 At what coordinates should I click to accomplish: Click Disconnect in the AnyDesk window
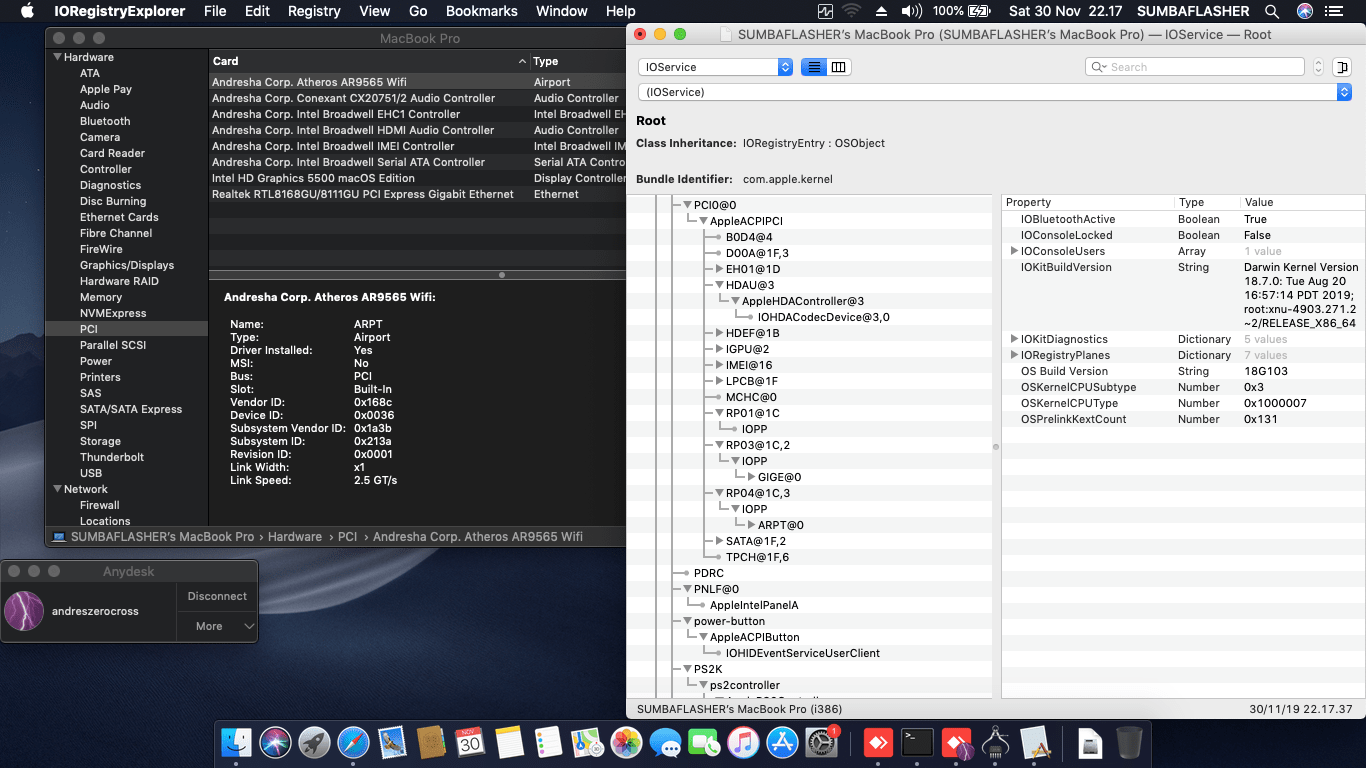pos(217,596)
